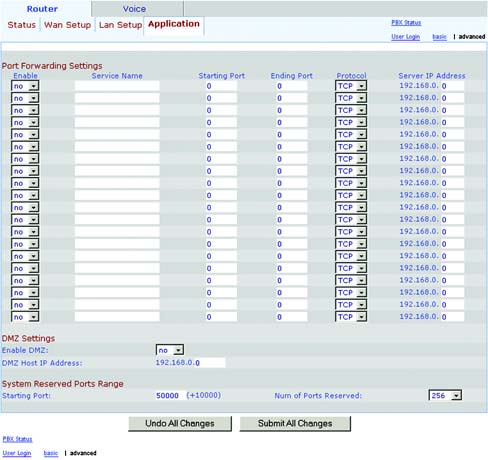This screenshot has height=460, width=488.
Task: Expand the first row's Protocol TCP dropdown
Action: coord(351,86)
